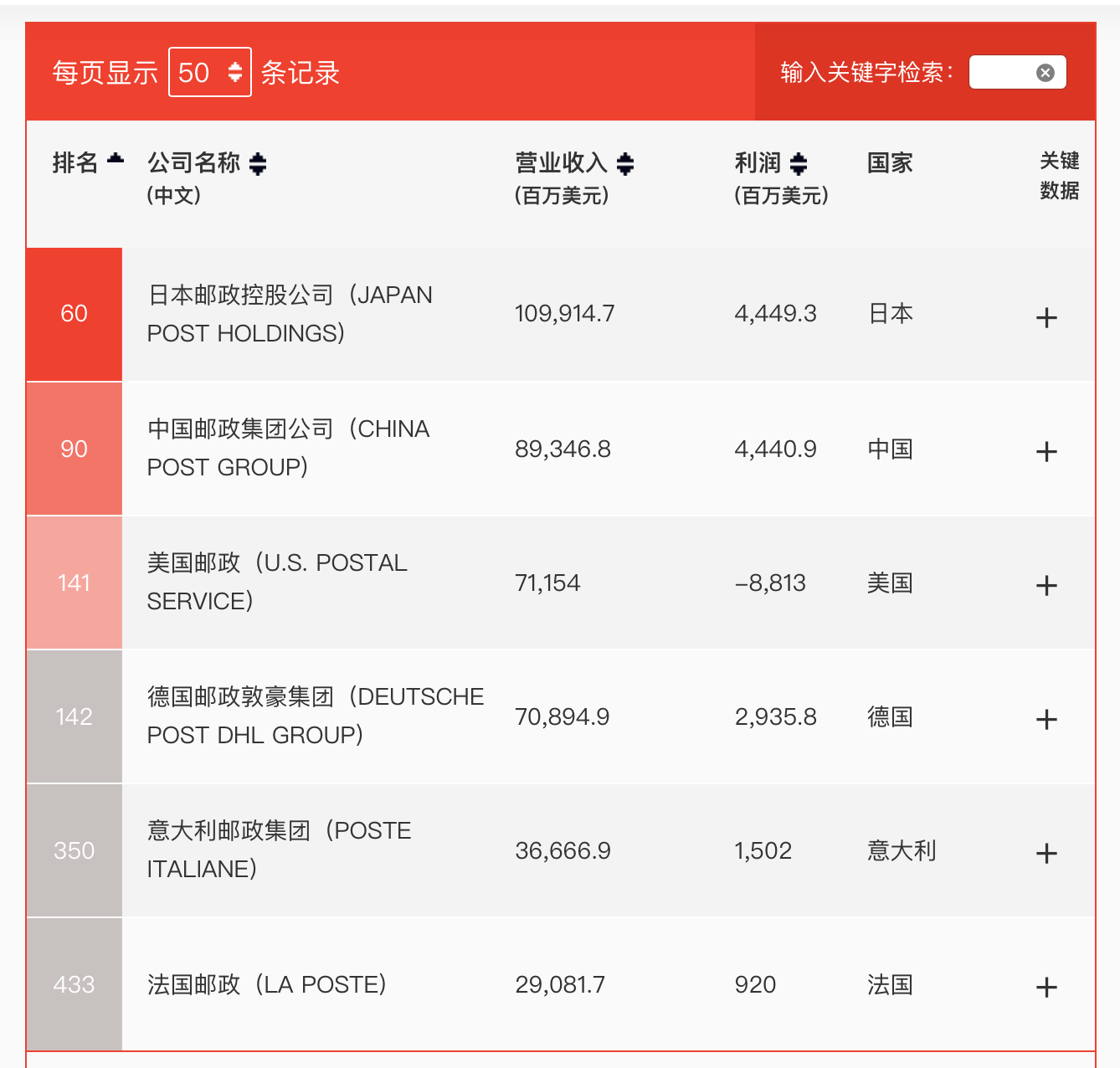
Task: Sort by 公司名称 company name arrows
Action: click(x=258, y=164)
